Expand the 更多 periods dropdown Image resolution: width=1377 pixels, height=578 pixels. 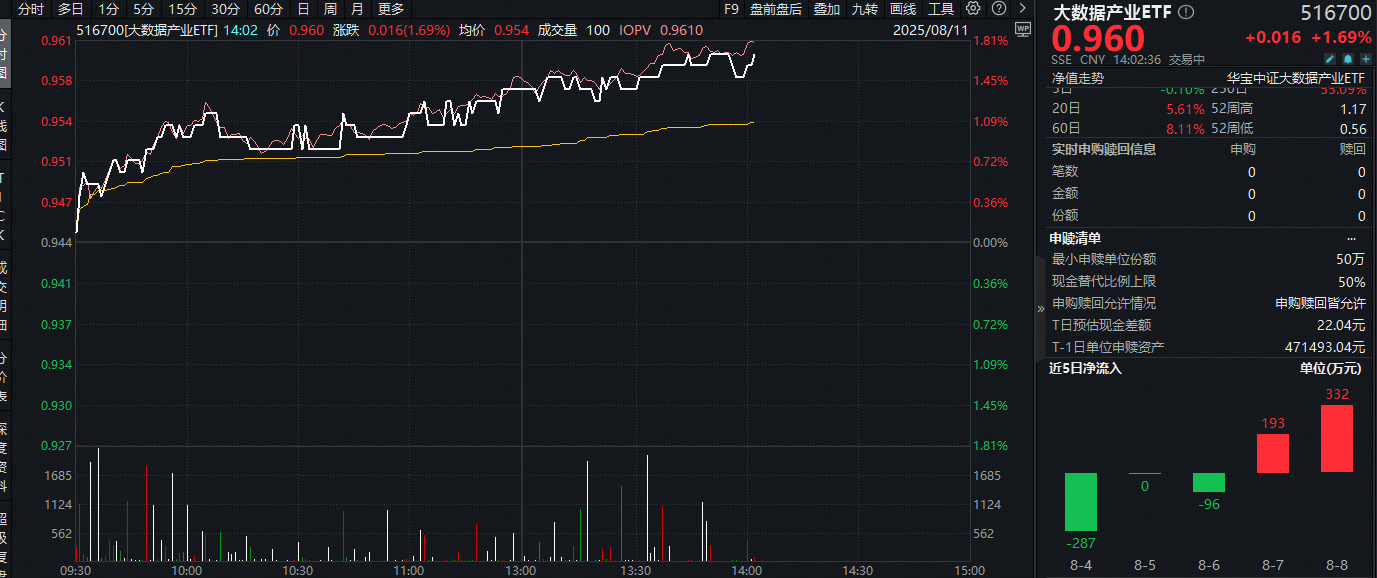[x=391, y=9]
